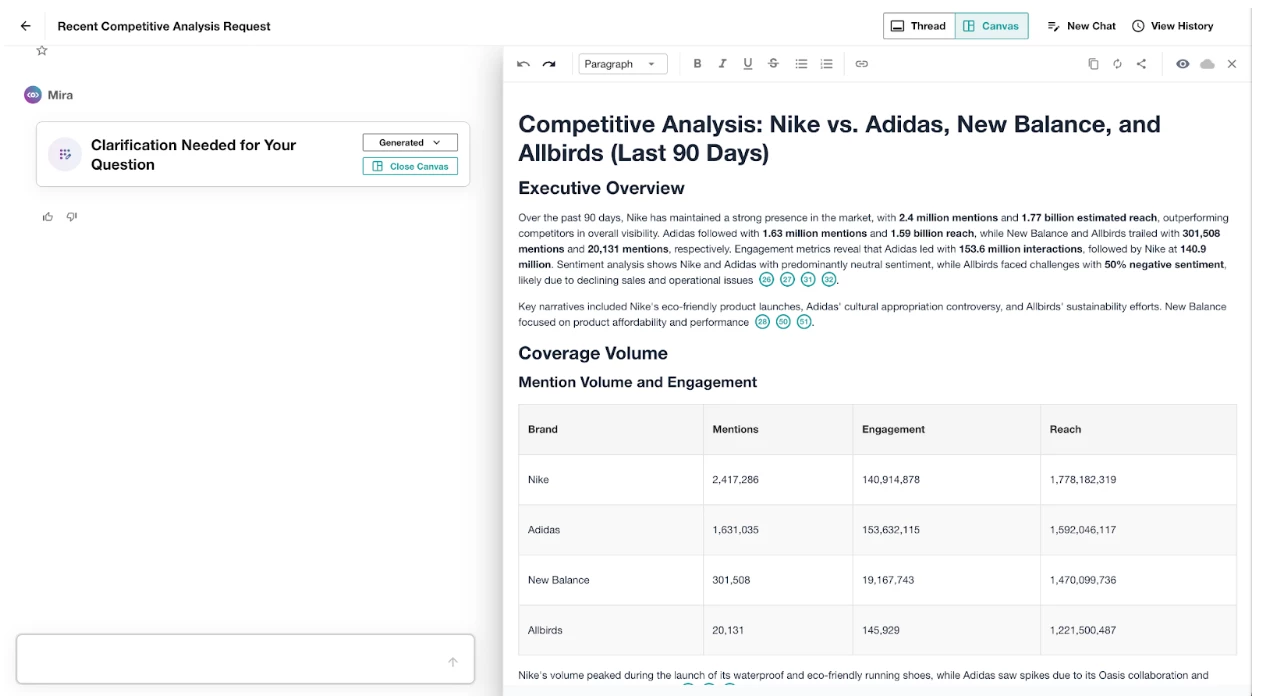
Task: Click the regenerate refresh icon in canvas toolbar
Action: click(x=1117, y=64)
